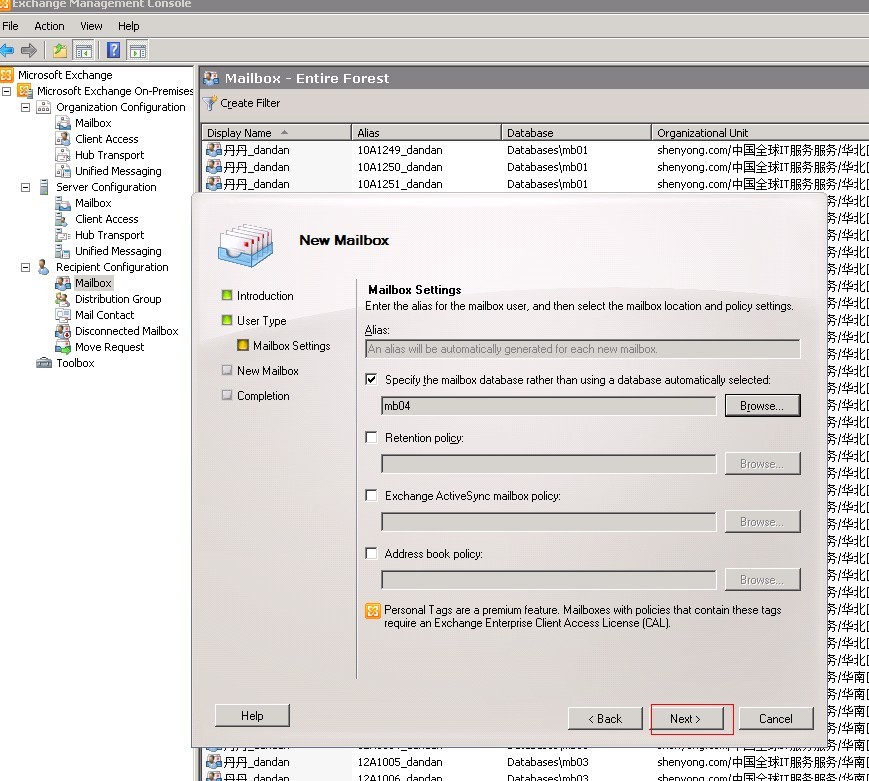Sort by the Alias column header
Viewport: 869px width, 781px height.
click(426, 132)
